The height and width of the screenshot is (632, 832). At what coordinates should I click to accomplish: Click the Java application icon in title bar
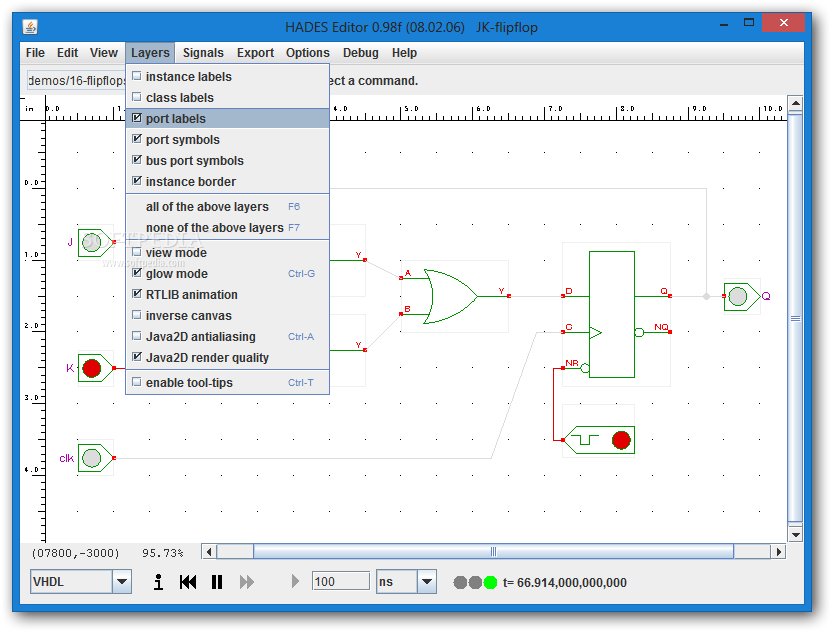click(30, 27)
